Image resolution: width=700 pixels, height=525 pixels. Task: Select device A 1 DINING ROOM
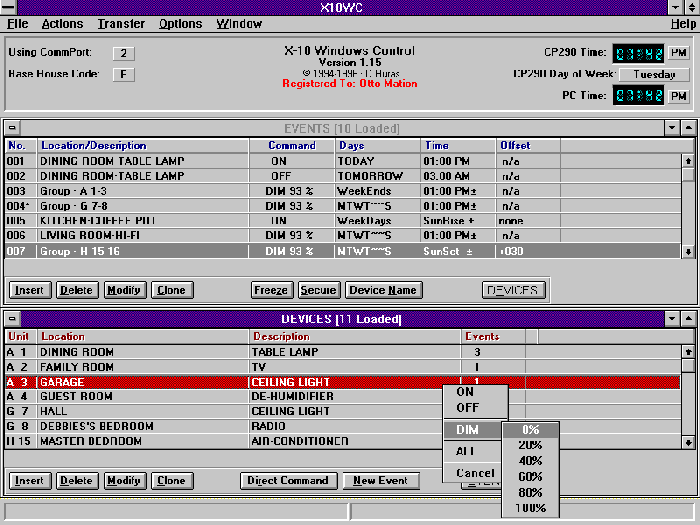[343, 352]
